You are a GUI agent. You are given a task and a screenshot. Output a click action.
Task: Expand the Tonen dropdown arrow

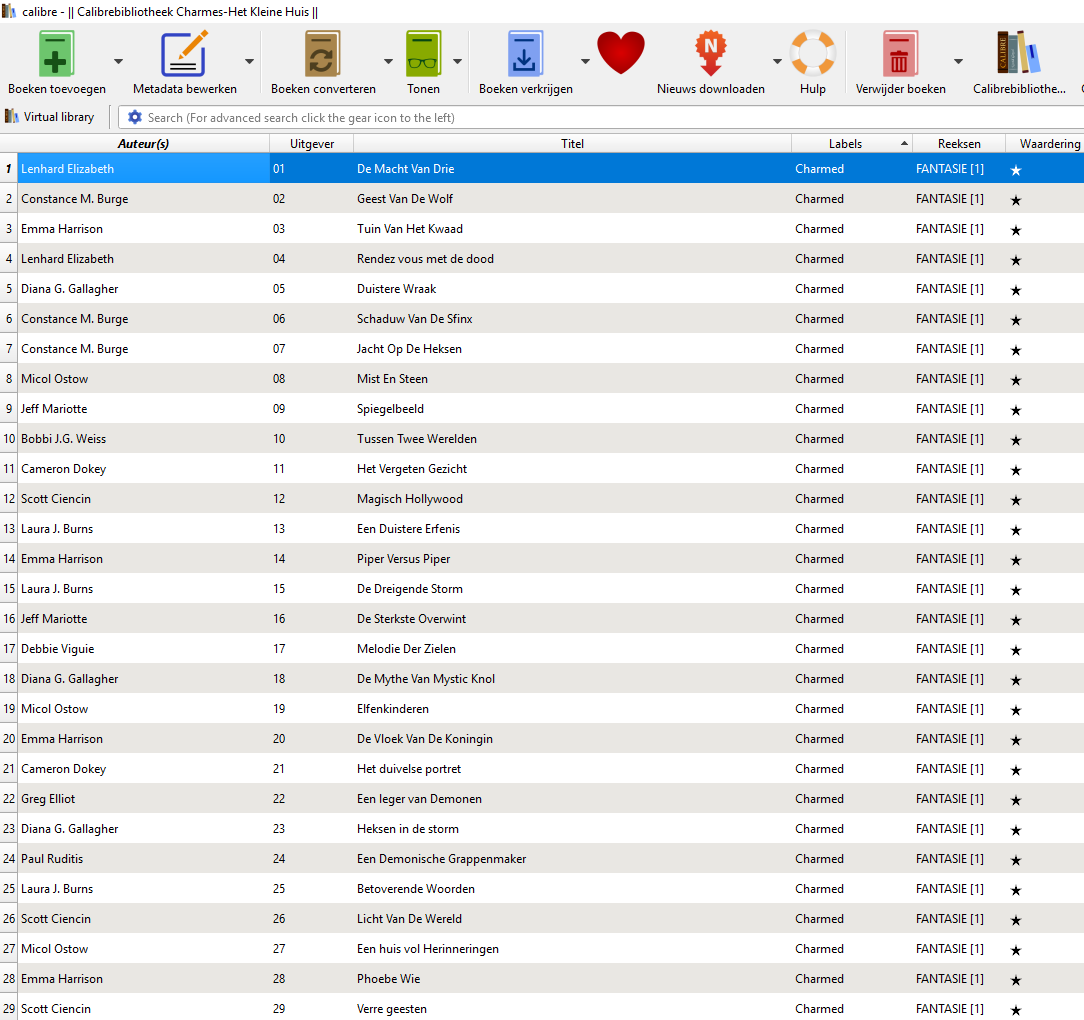pyautogui.click(x=457, y=62)
